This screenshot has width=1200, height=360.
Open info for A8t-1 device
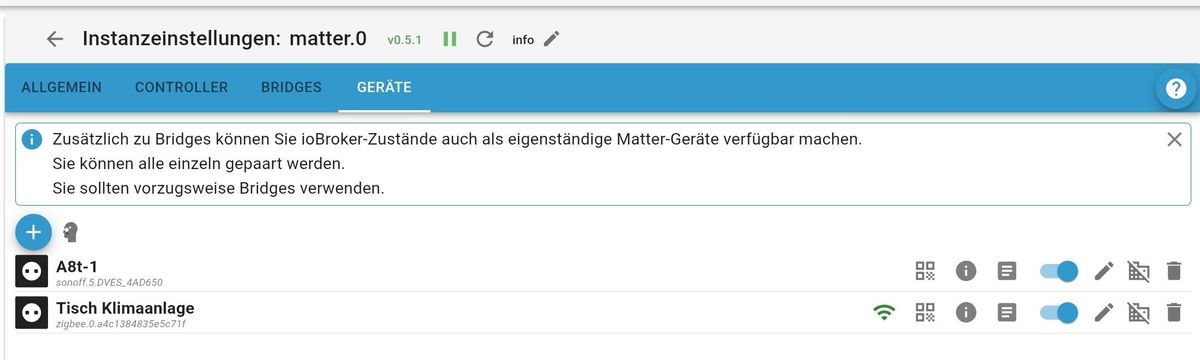tap(966, 271)
